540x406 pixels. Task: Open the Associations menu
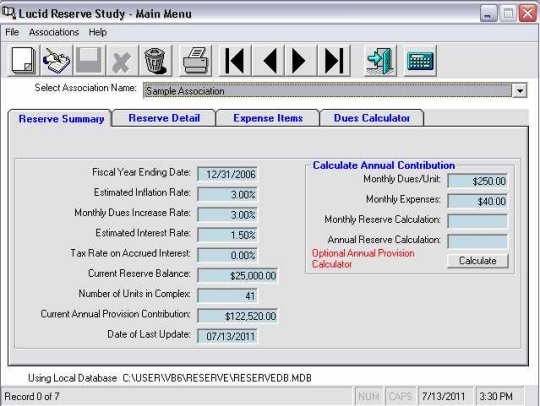point(54,32)
